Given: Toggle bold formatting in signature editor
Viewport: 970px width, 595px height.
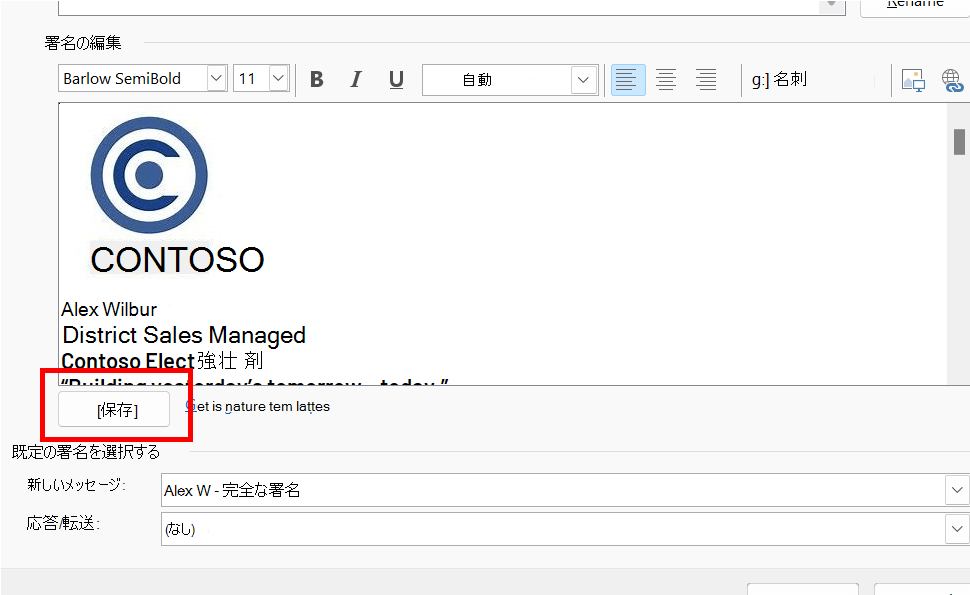Looking at the screenshot, I should 317,80.
